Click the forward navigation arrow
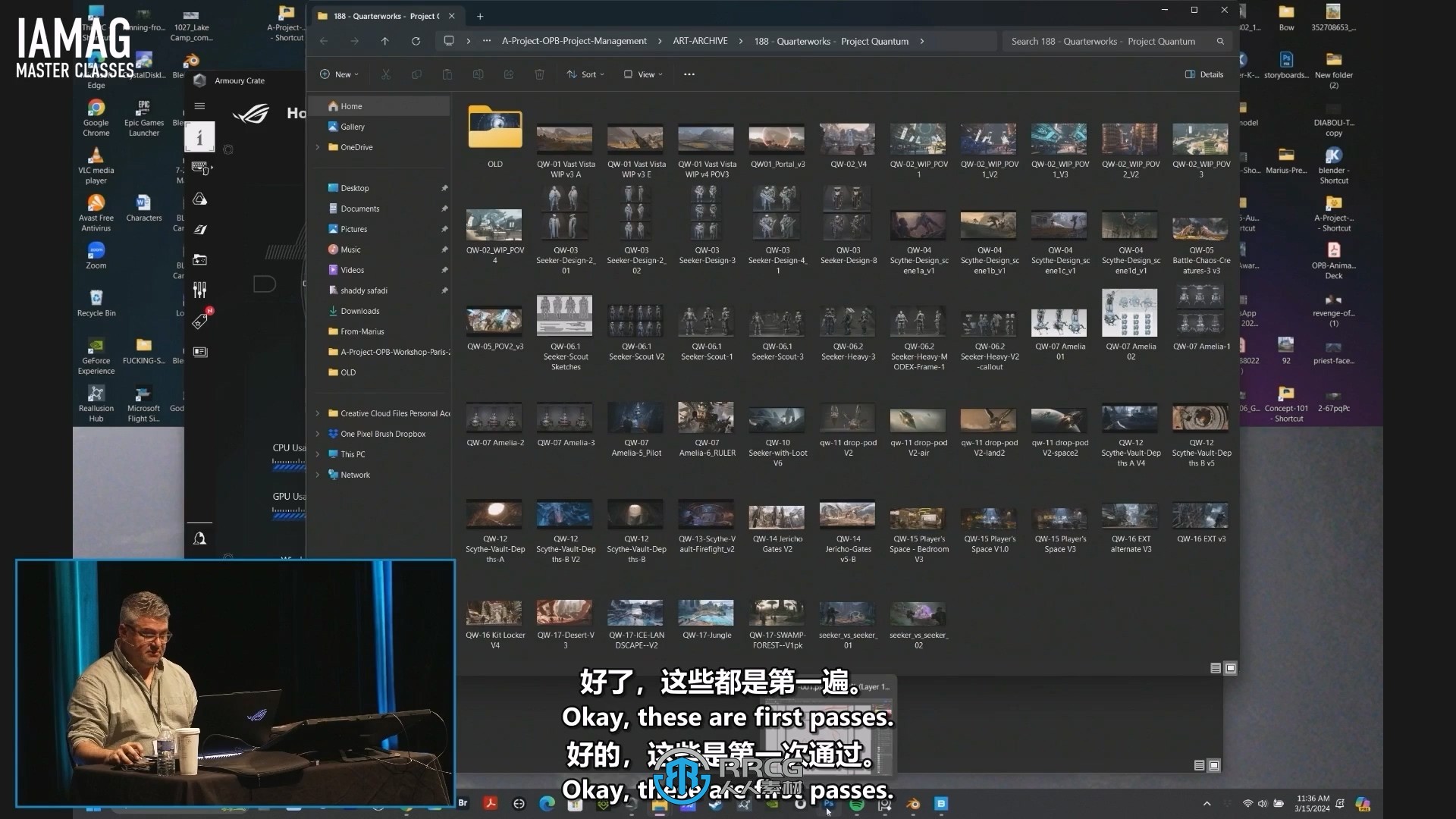1456x819 pixels. pyautogui.click(x=354, y=41)
